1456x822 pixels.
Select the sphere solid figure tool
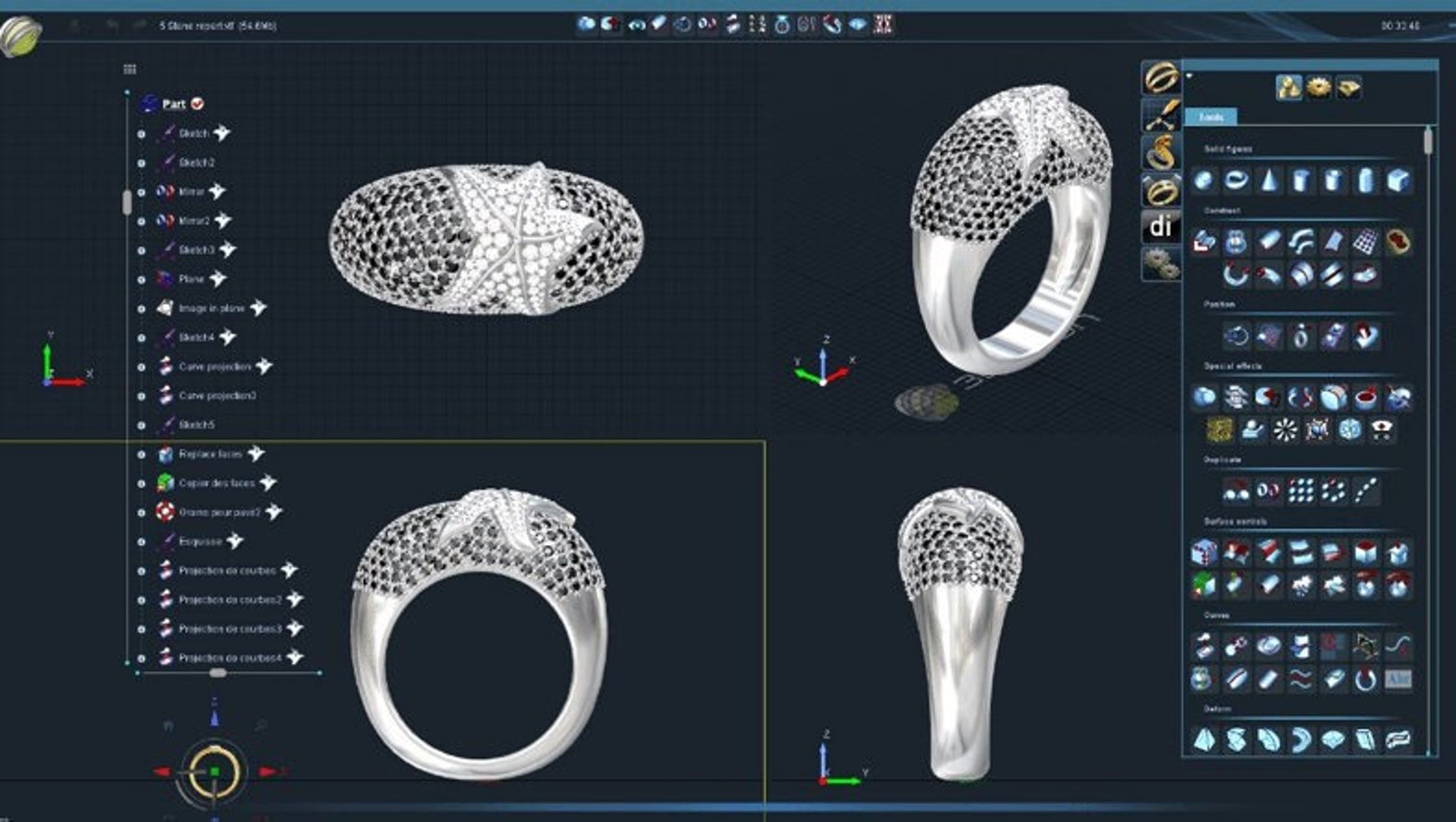pos(1204,180)
